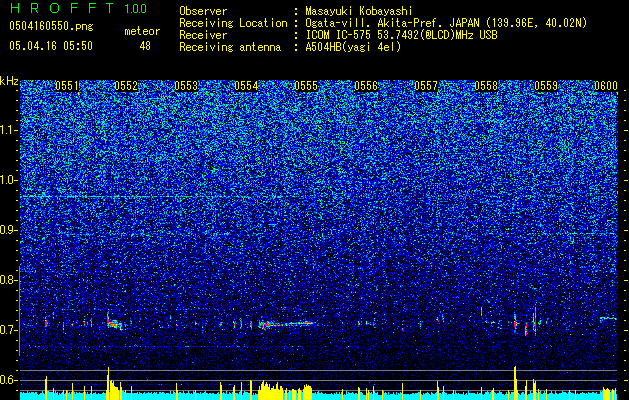The image size is (629, 400).
Task: Click the 0557 time marker
Action: click(x=426, y=86)
